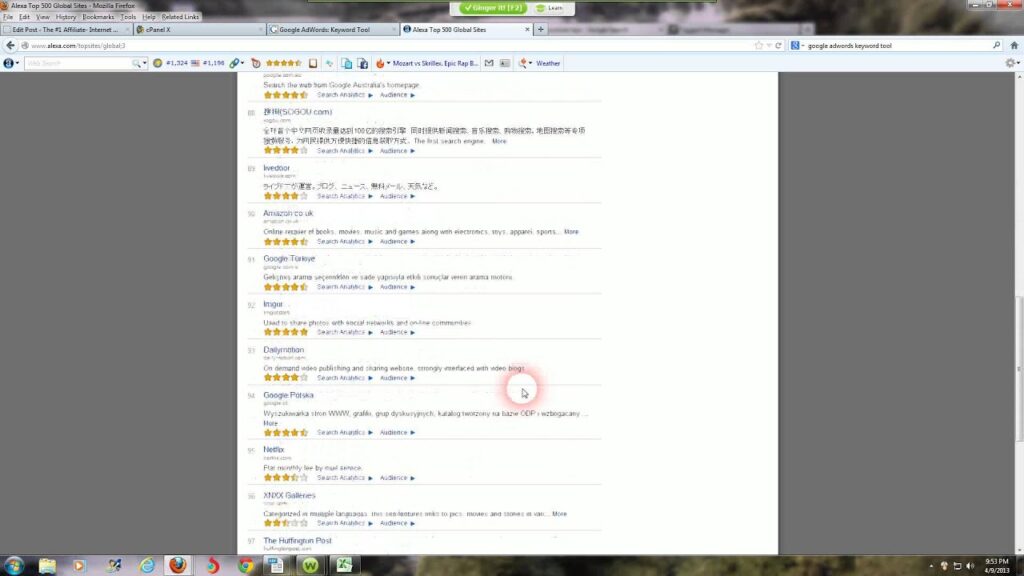Screen dimensions: 1024x576
Task: Expand Search Analytics for Google Polska
Action: tap(345, 432)
